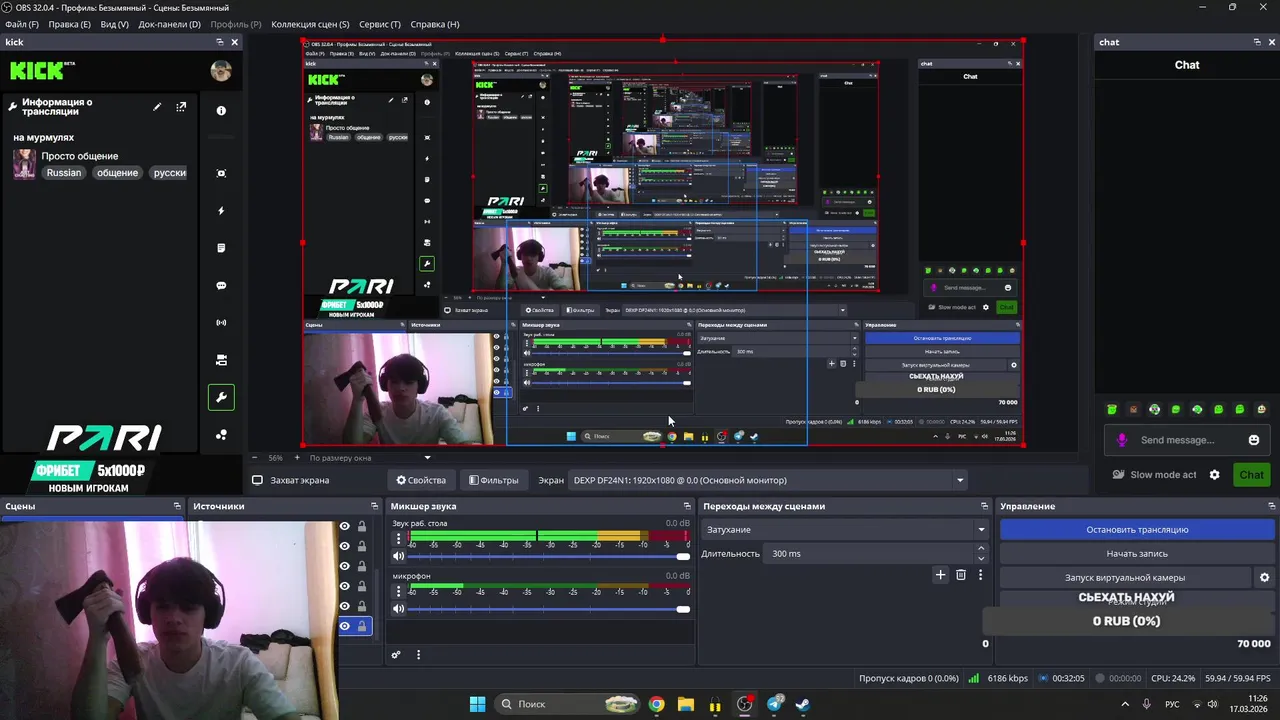1280x720 pixels.
Task: Float the Источники dock panel
Action: coord(375,506)
